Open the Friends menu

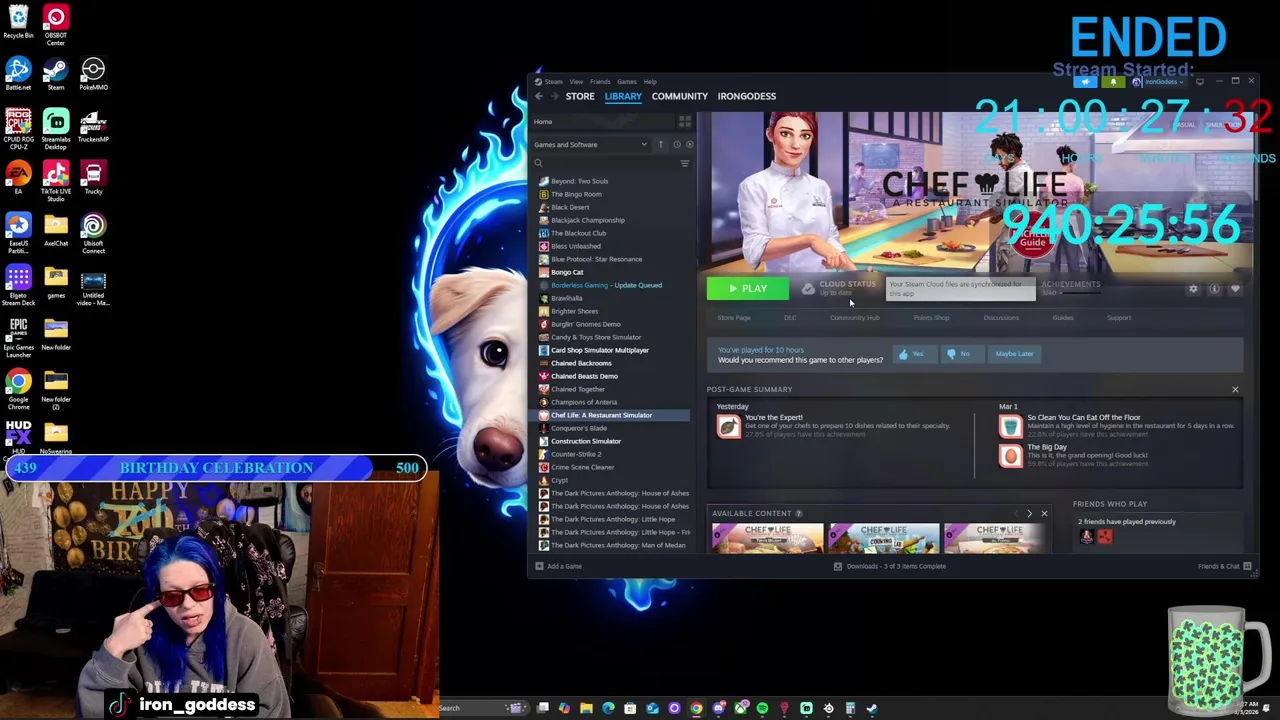tap(600, 82)
